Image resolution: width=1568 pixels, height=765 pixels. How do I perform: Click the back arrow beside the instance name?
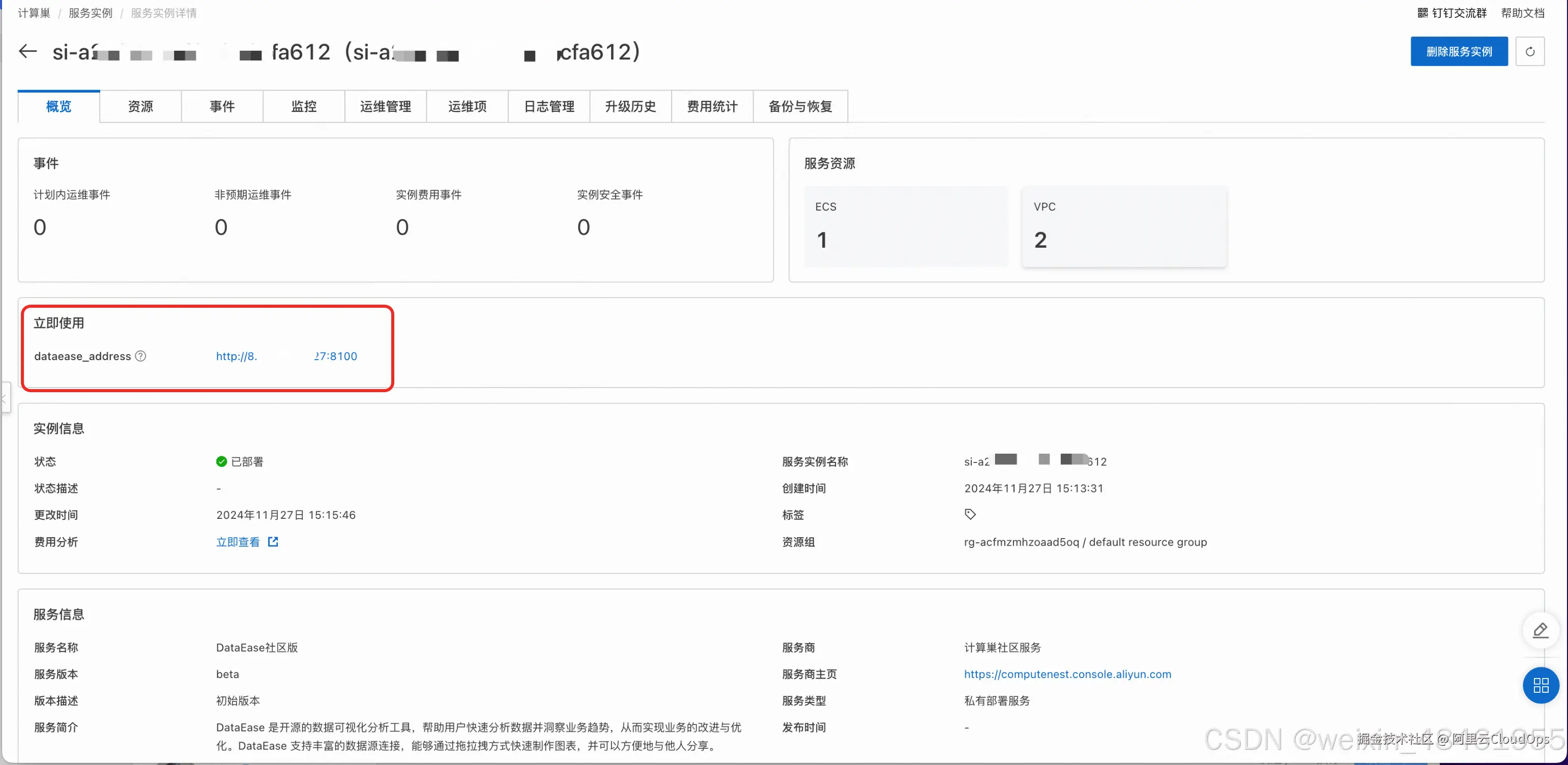point(27,51)
